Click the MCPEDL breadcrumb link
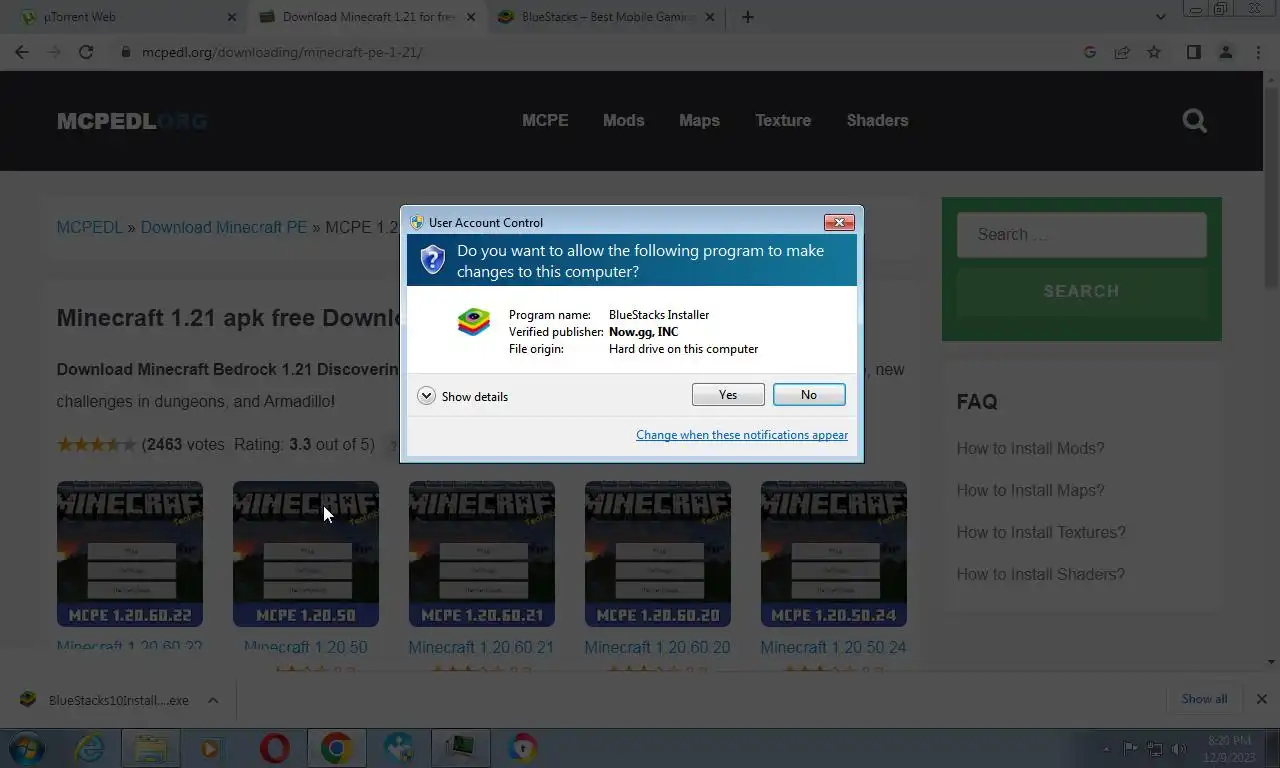Screen dimensions: 1280x768 89,227
